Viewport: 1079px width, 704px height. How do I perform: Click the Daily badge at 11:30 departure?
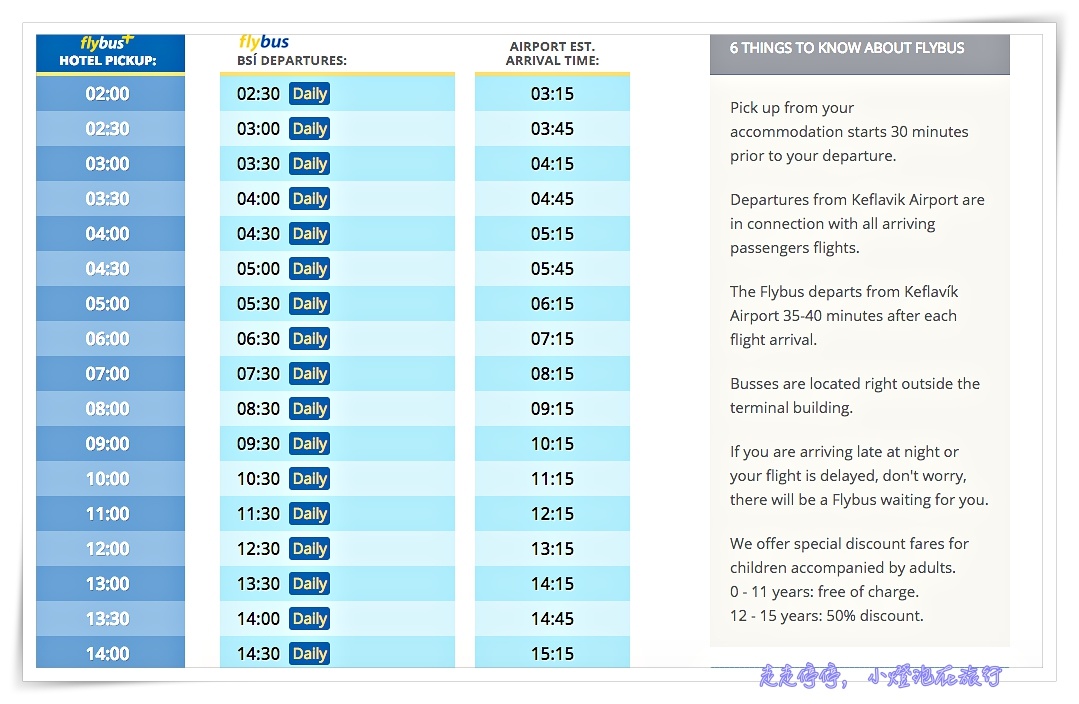click(309, 513)
